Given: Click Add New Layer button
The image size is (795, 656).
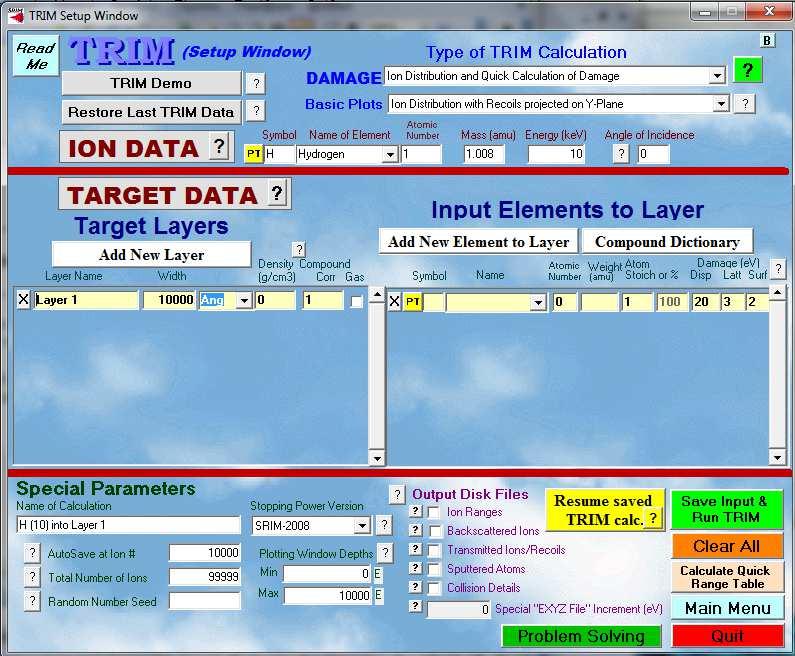Looking at the screenshot, I should pos(152,254).
